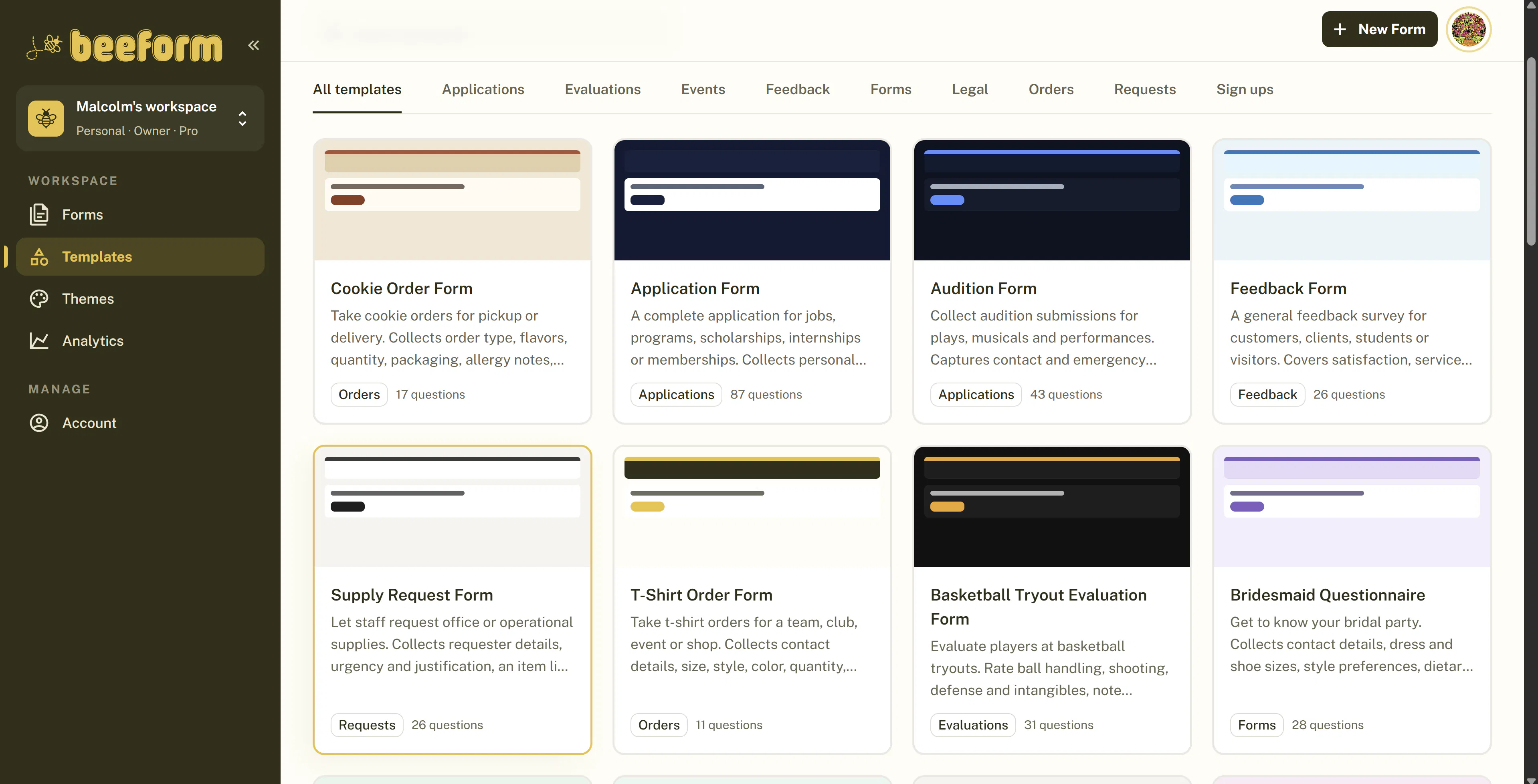1538x784 pixels.
Task: Open the T-Shirt Order Form preview thumbnail
Action: [752, 506]
